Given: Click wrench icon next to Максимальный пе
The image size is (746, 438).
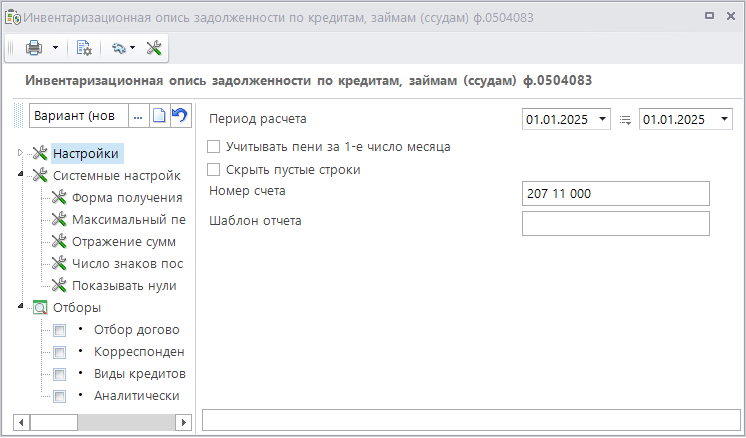Looking at the screenshot, I should point(59,219).
